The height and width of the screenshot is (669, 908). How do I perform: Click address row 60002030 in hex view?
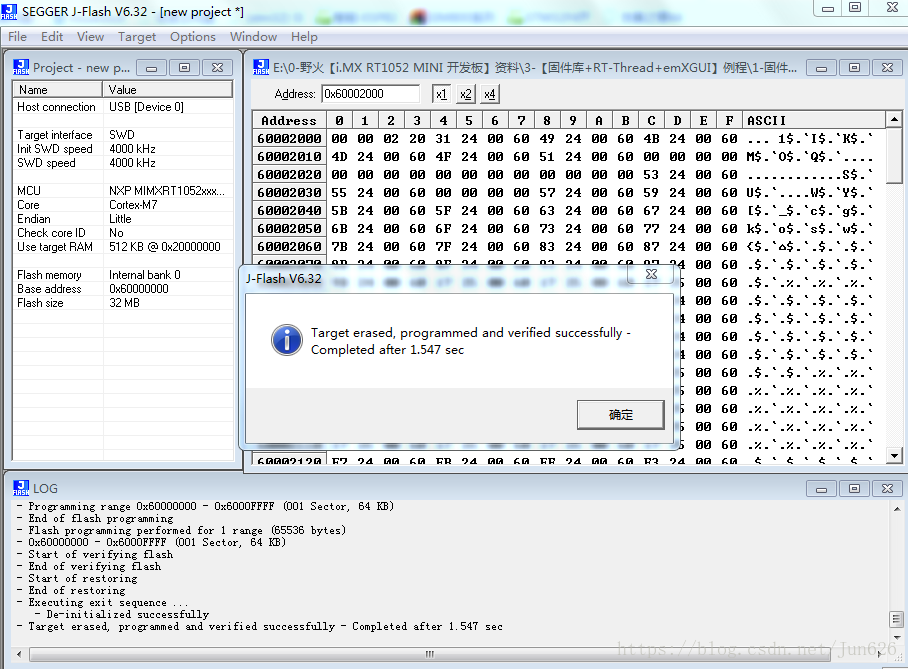point(289,192)
